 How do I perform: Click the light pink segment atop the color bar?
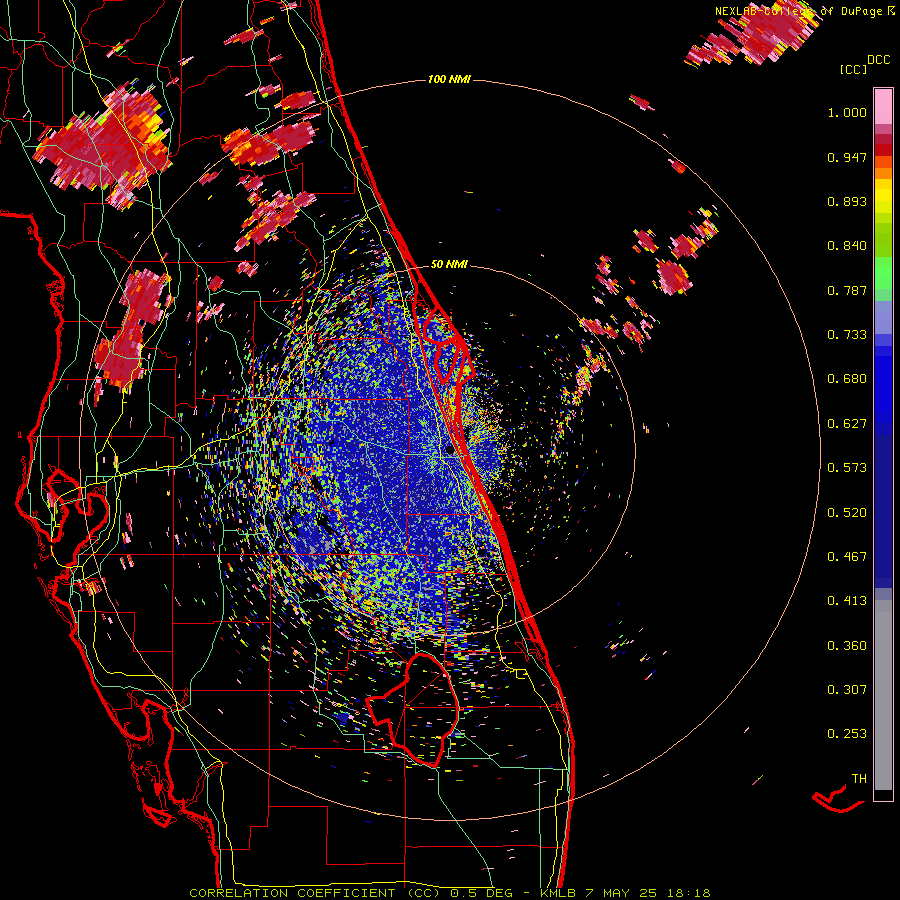[x=883, y=107]
